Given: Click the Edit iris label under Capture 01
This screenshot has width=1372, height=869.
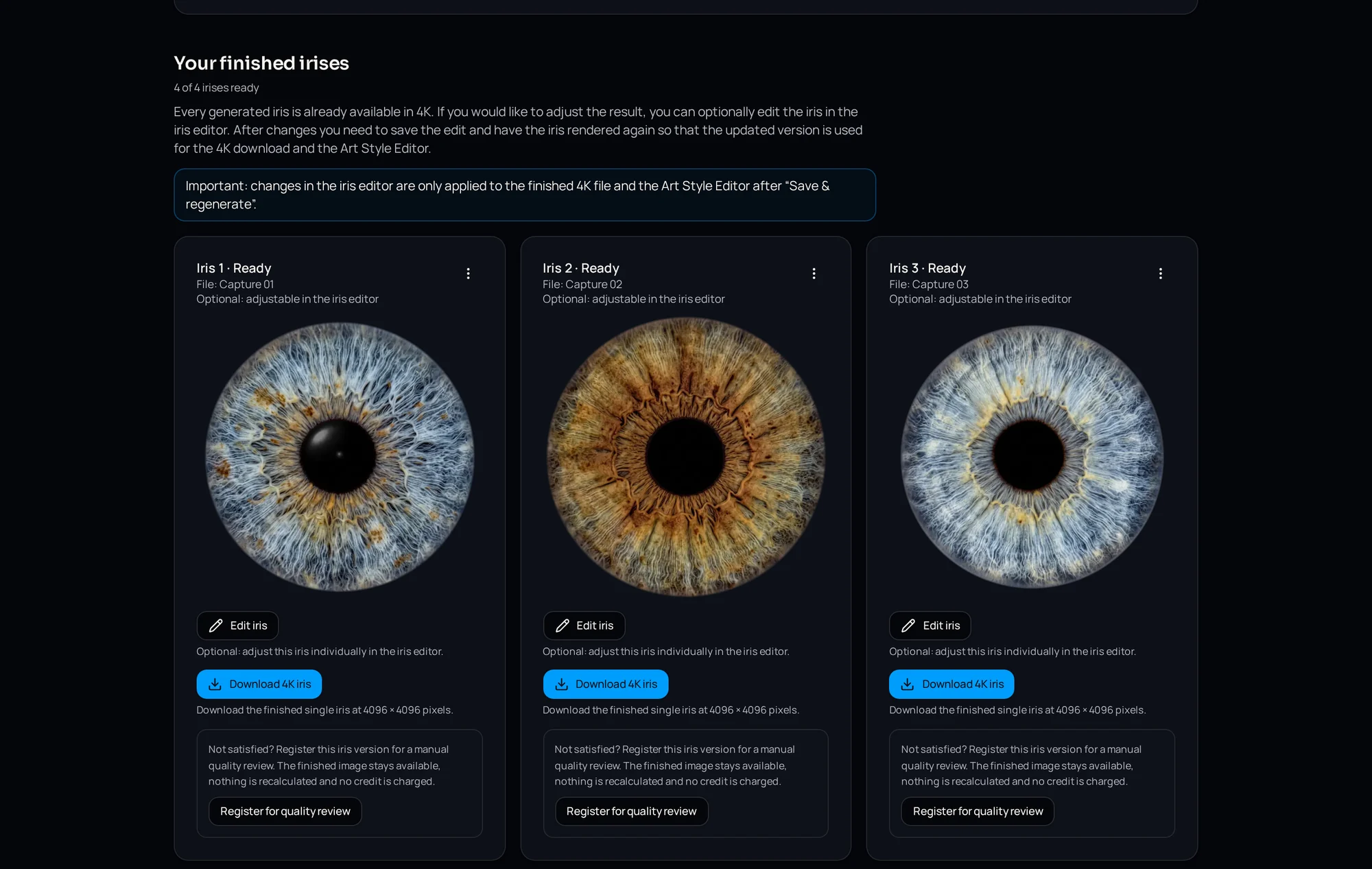Looking at the screenshot, I should (248, 626).
